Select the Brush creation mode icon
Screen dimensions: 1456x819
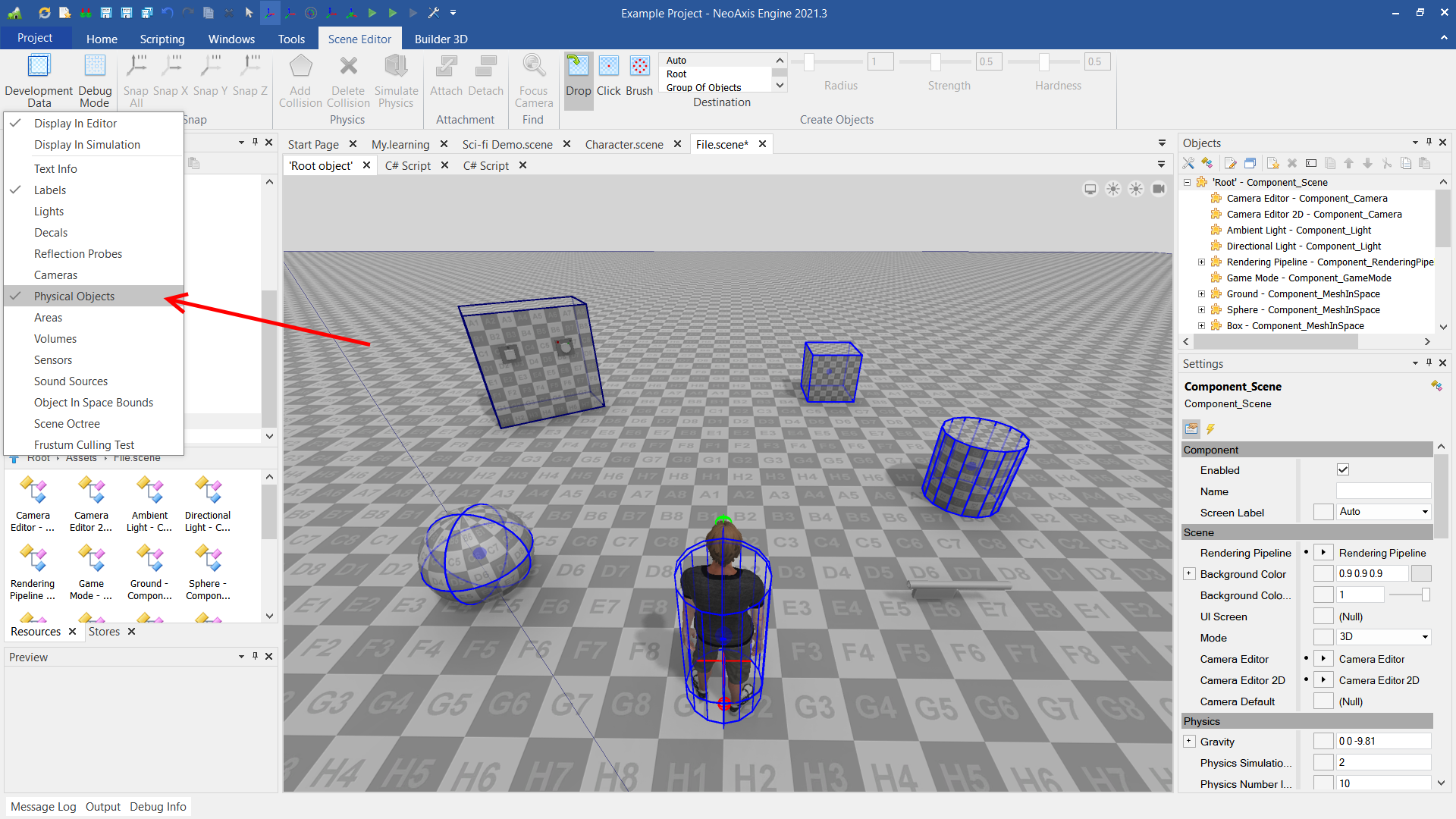click(x=639, y=67)
